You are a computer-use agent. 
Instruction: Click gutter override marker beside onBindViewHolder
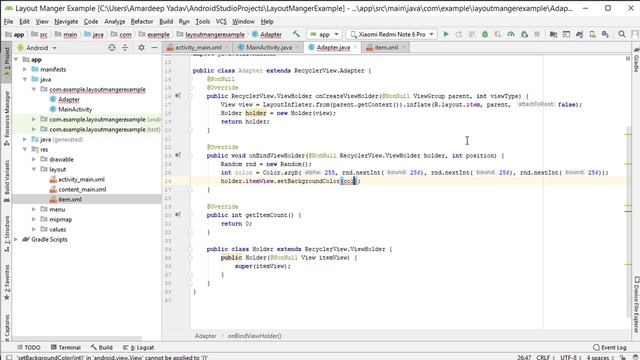click(x=178, y=156)
